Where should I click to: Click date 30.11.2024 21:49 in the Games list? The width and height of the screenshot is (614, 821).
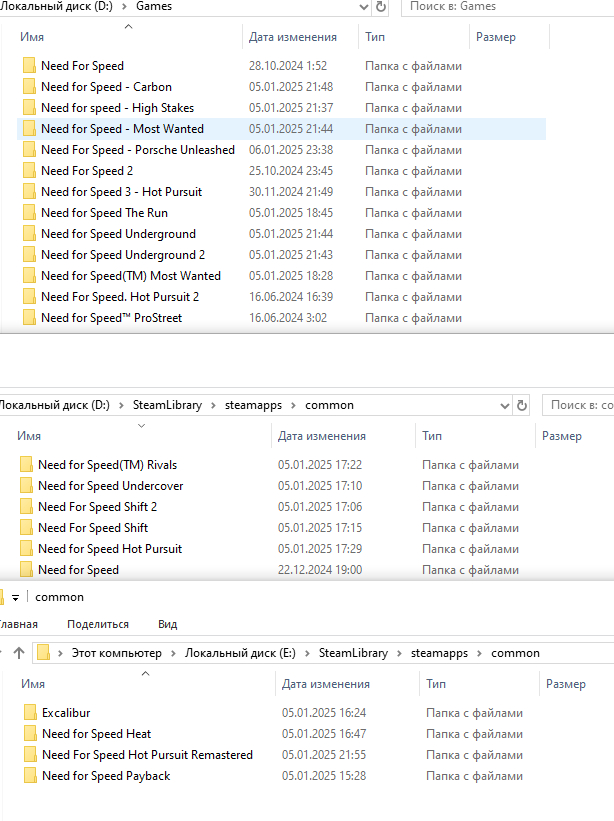click(x=291, y=192)
